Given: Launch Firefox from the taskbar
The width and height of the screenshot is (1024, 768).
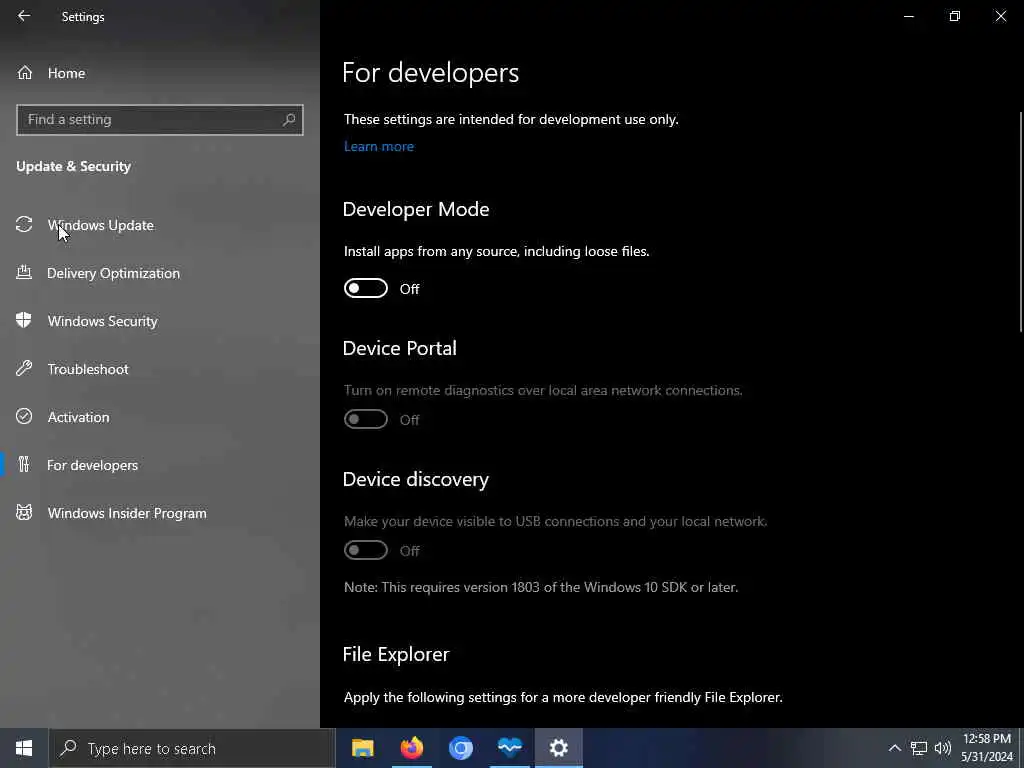Looking at the screenshot, I should coord(411,748).
